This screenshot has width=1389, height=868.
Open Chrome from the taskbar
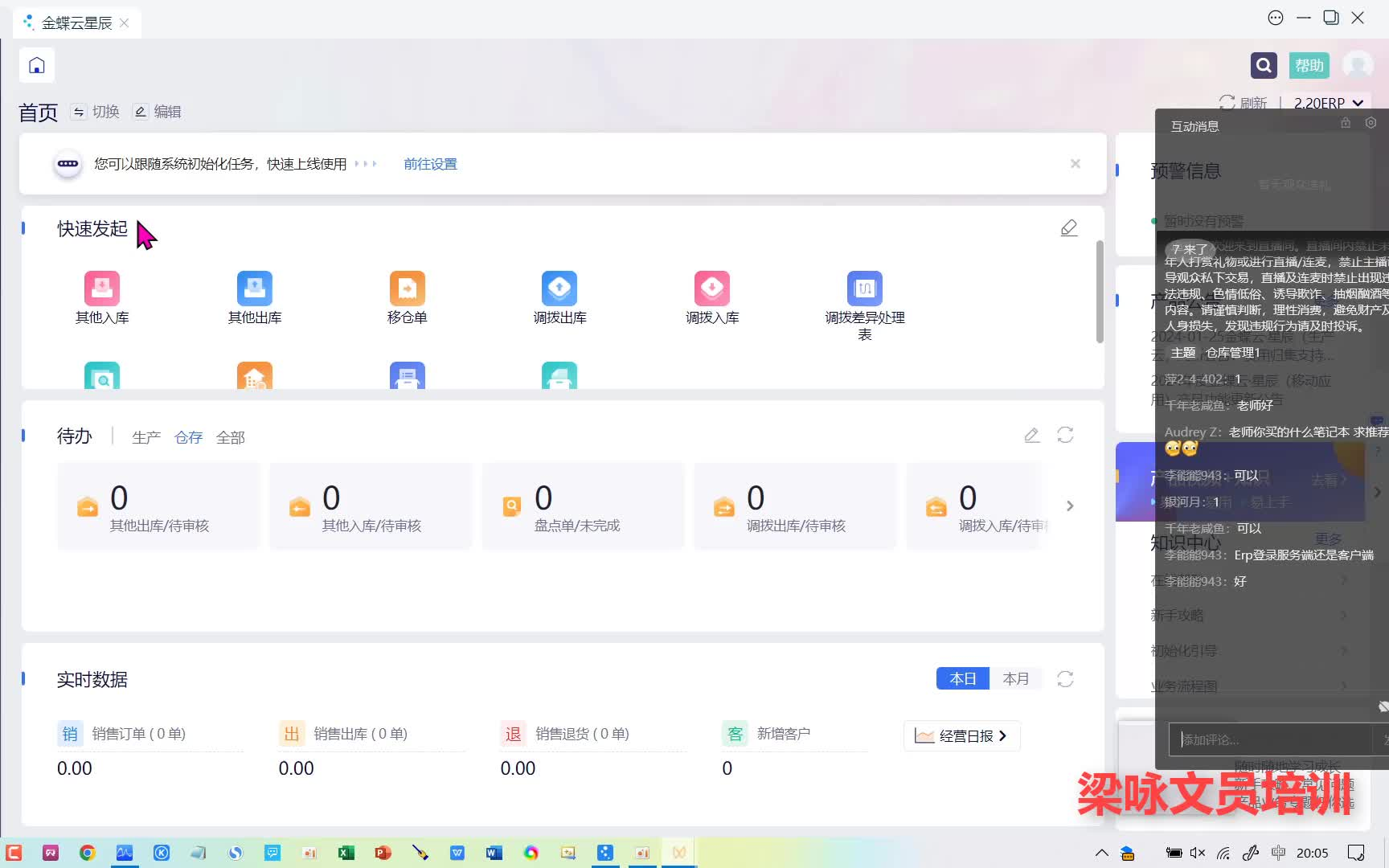click(x=88, y=853)
